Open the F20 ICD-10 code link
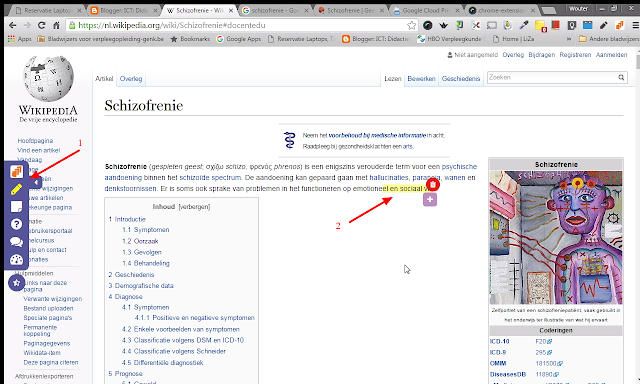 coord(543,341)
